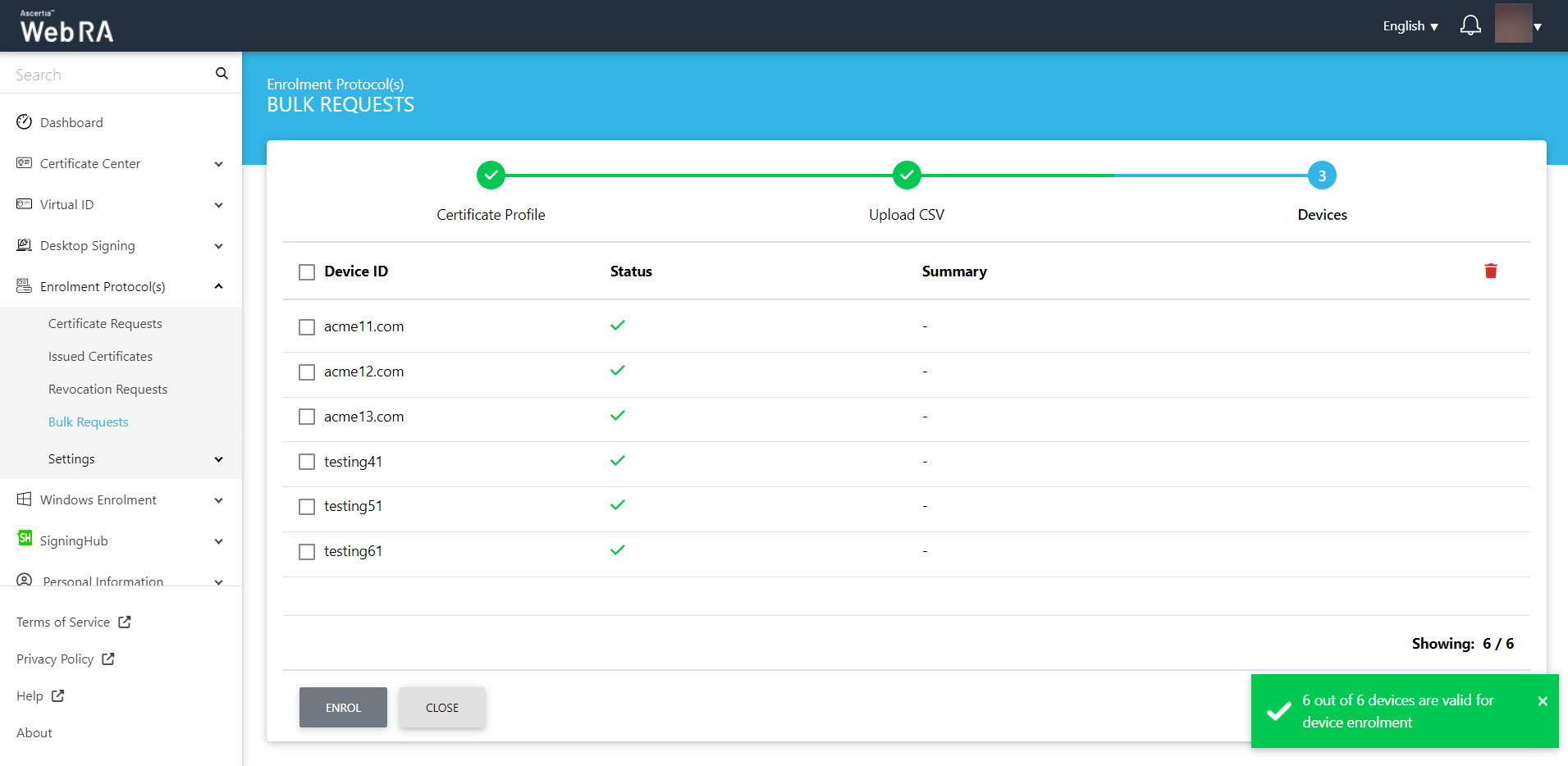Click the Windows Enrolment icon
Screen dimensions: 1568x766
pos(24,499)
